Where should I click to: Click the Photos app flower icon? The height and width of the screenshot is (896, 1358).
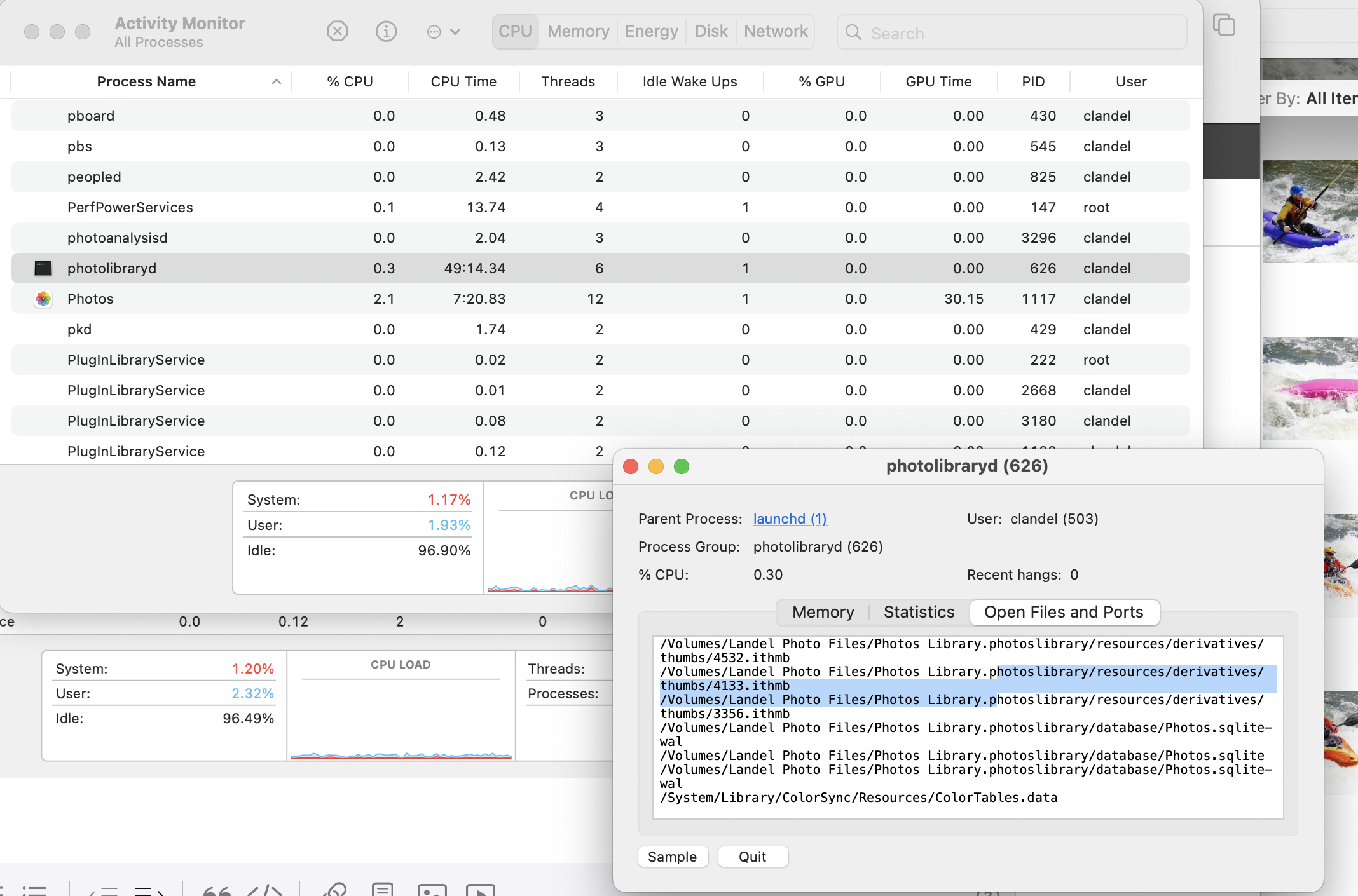[43, 299]
